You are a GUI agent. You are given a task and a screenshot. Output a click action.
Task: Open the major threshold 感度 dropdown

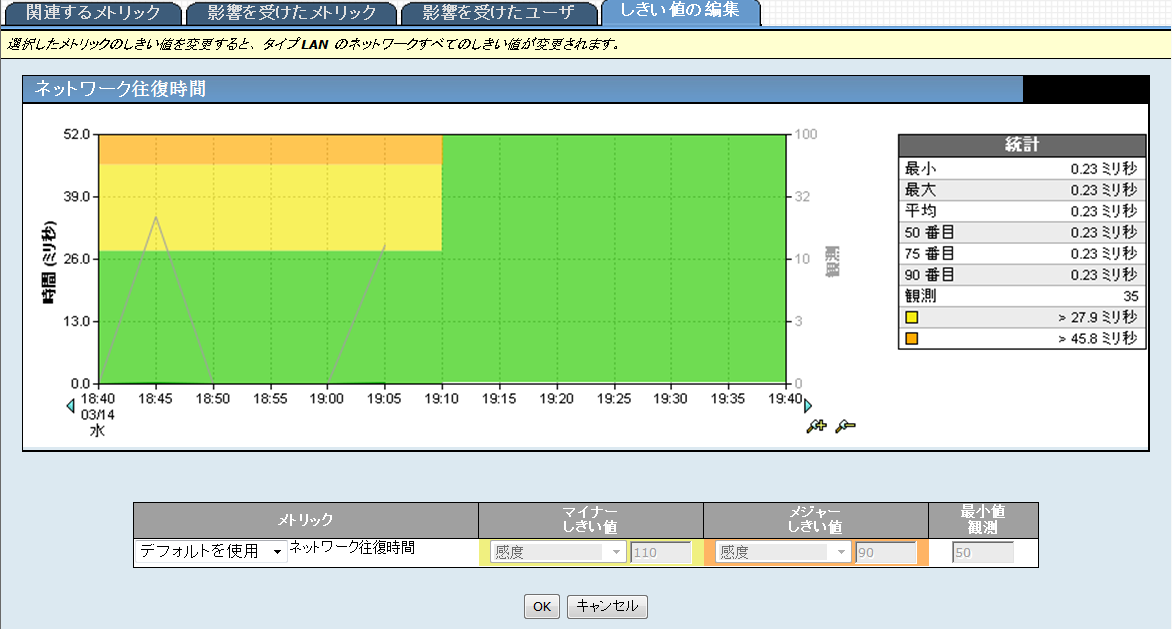tap(783, 552)
